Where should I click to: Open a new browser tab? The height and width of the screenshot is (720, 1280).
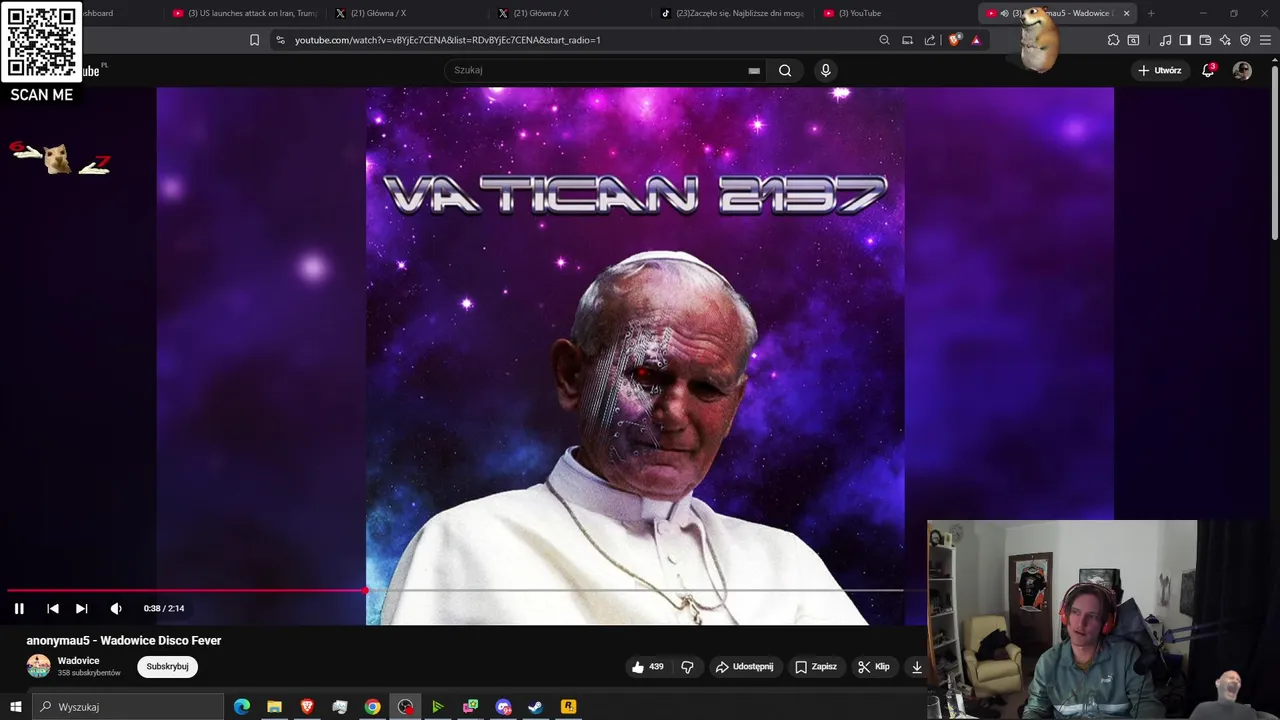tap(1151, 13)
